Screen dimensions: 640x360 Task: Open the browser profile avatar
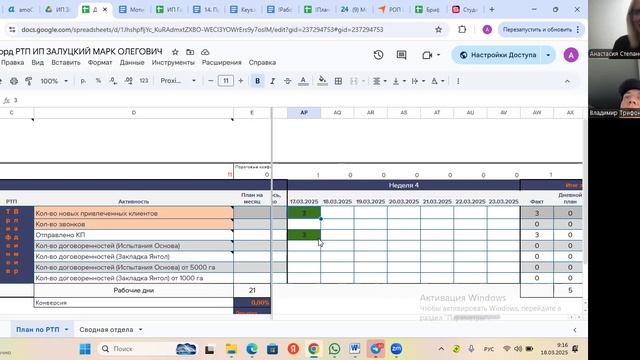pos(487,29)
